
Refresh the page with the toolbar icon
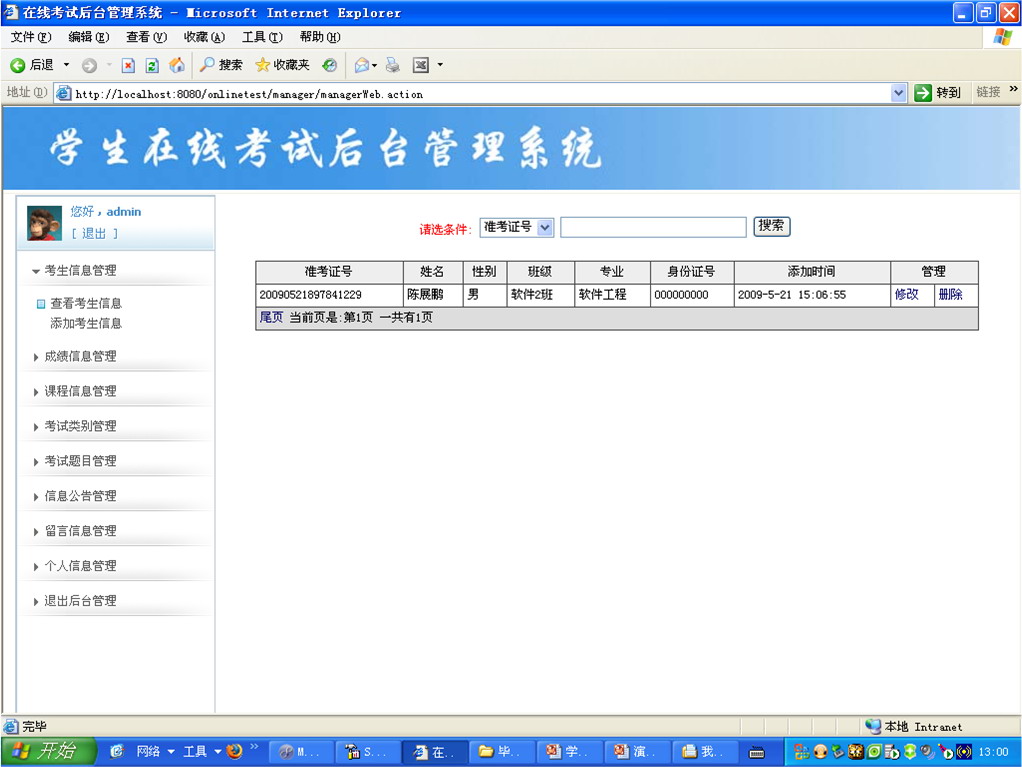(152, 65)
